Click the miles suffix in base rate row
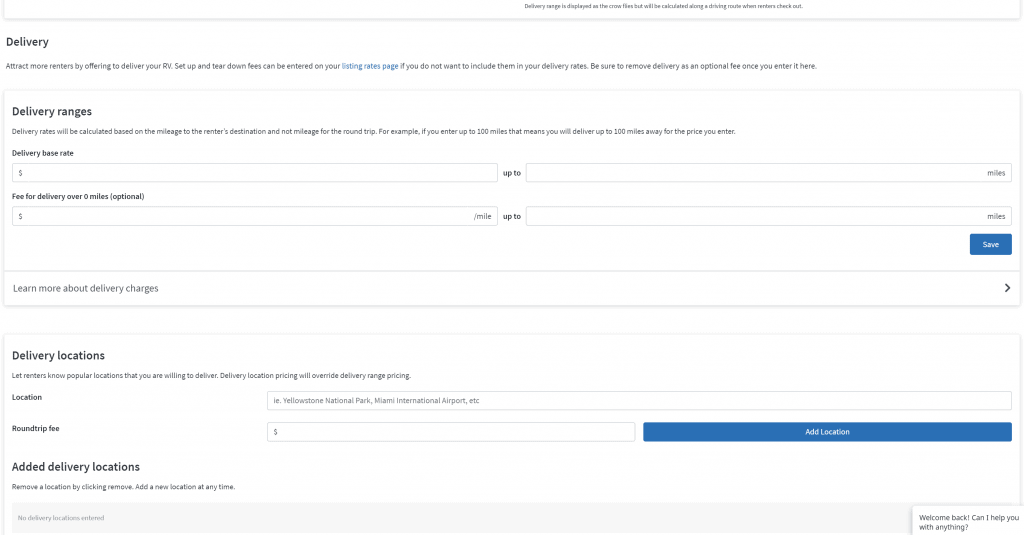 point(996,173)
